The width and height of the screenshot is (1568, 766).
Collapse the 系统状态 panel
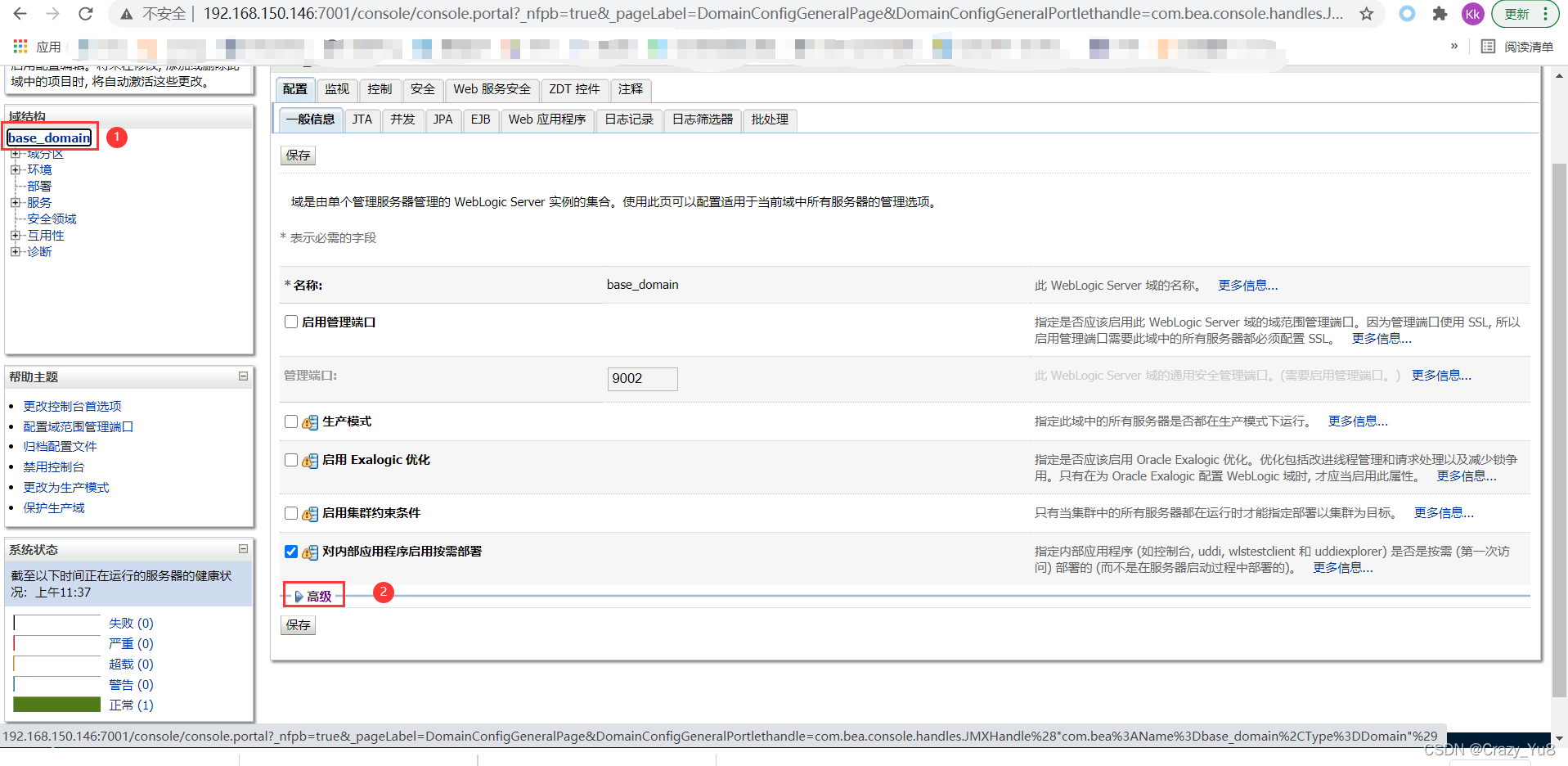(243, 549)
